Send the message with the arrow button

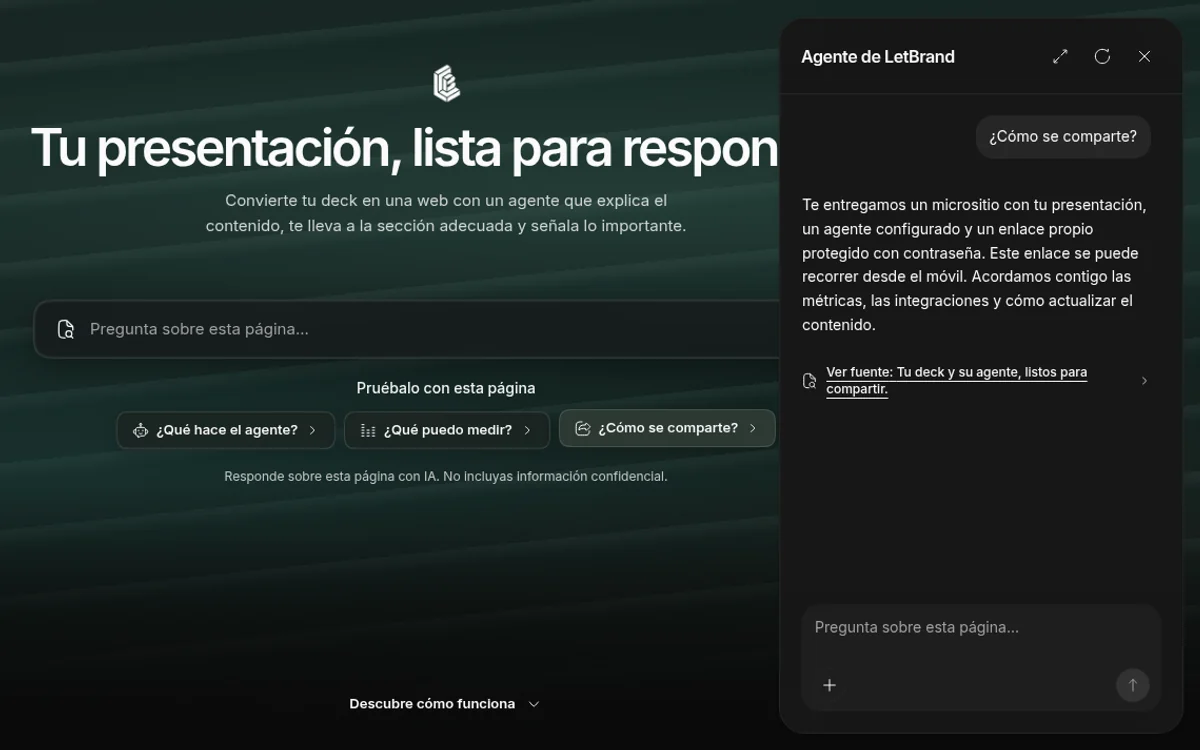pyautogui.click(x=1133, y=685)
